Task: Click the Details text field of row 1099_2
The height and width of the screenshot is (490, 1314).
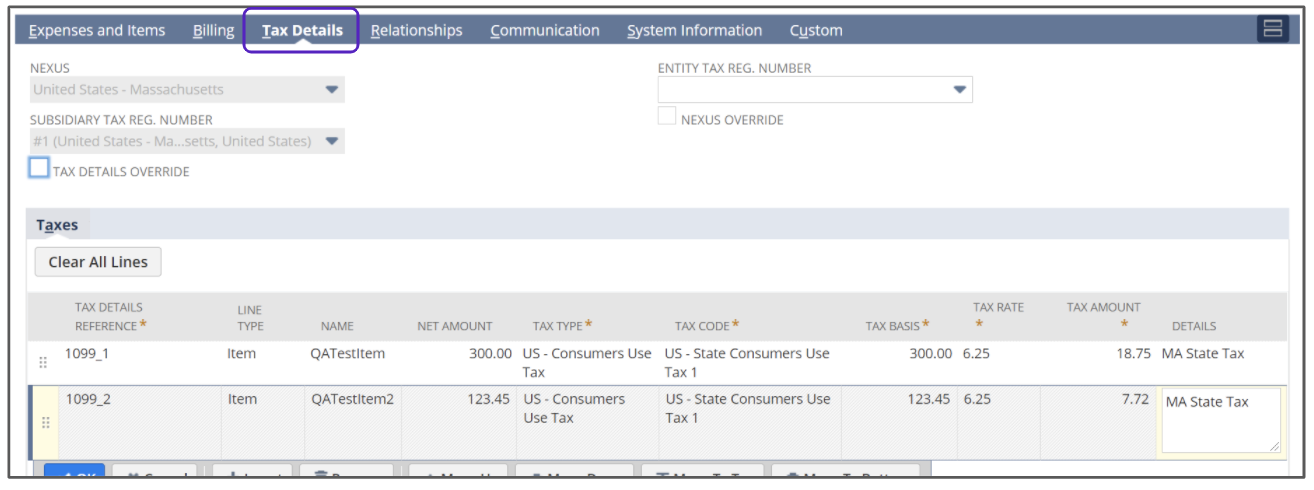Action: 1218,420
